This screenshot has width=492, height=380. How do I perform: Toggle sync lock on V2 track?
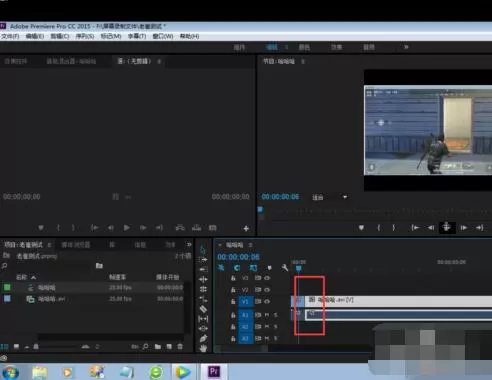coord(258,290)
